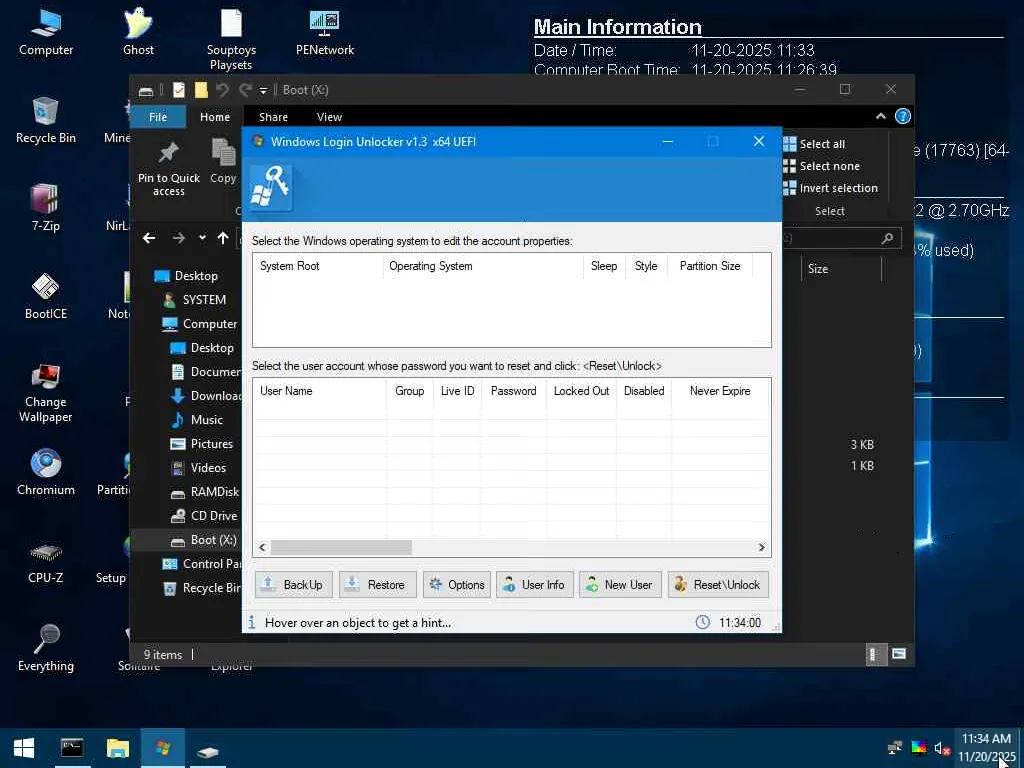Click the Explorer up arrow
Image resolution: width=1024 pixels, height=768 pixels.
tap(223, 238)
